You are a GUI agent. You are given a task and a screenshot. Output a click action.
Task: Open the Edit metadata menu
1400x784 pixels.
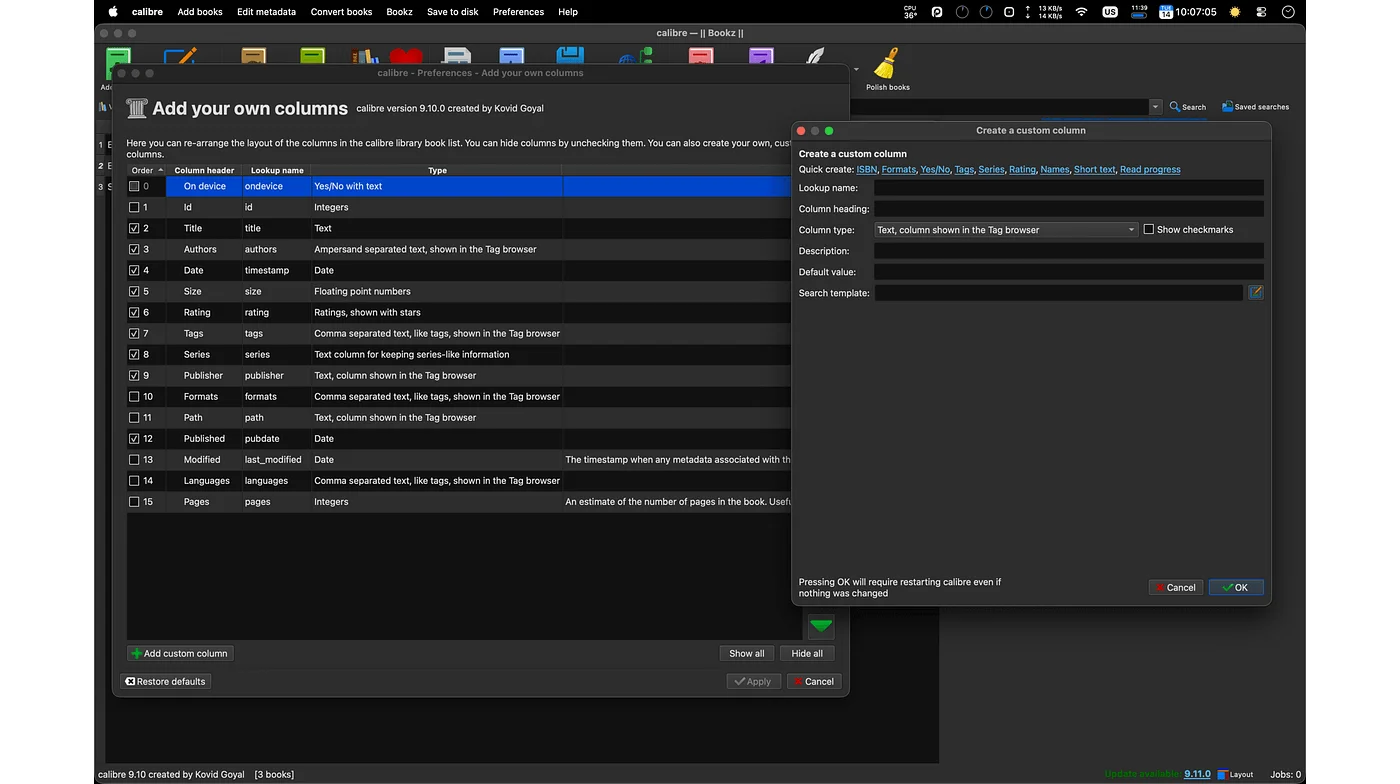coord(266,12)
